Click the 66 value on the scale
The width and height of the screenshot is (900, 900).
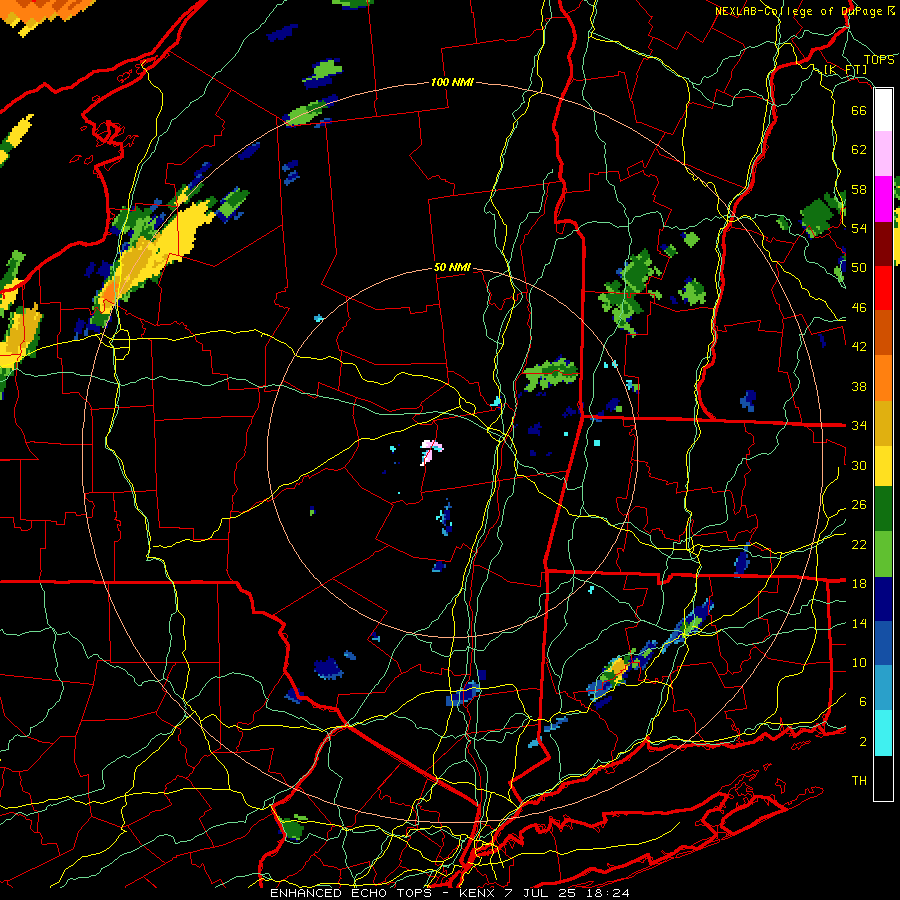point(859,110)
